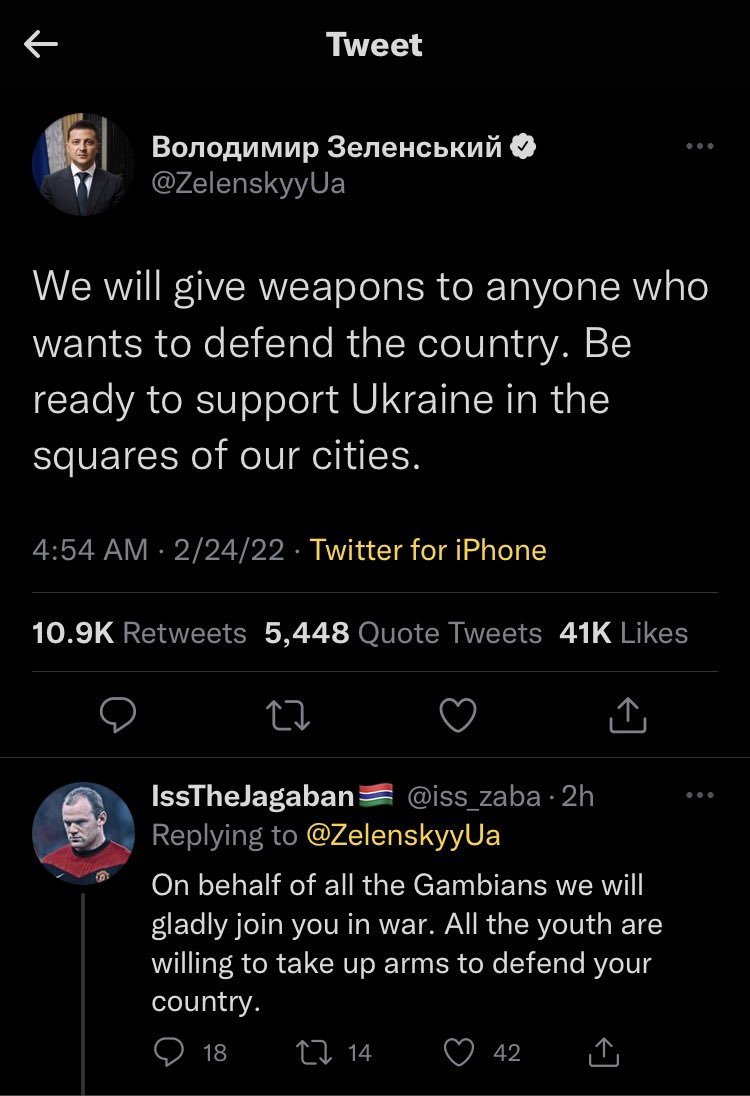Screen dimensions: 750x1096
Task: Tap the verified badge next to Зеленський
Action: click(523, 147)
